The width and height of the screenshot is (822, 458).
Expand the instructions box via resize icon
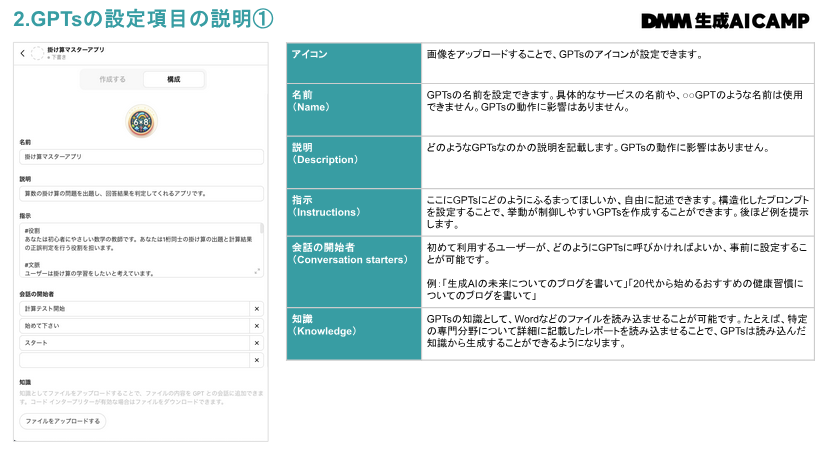(257, 271)
